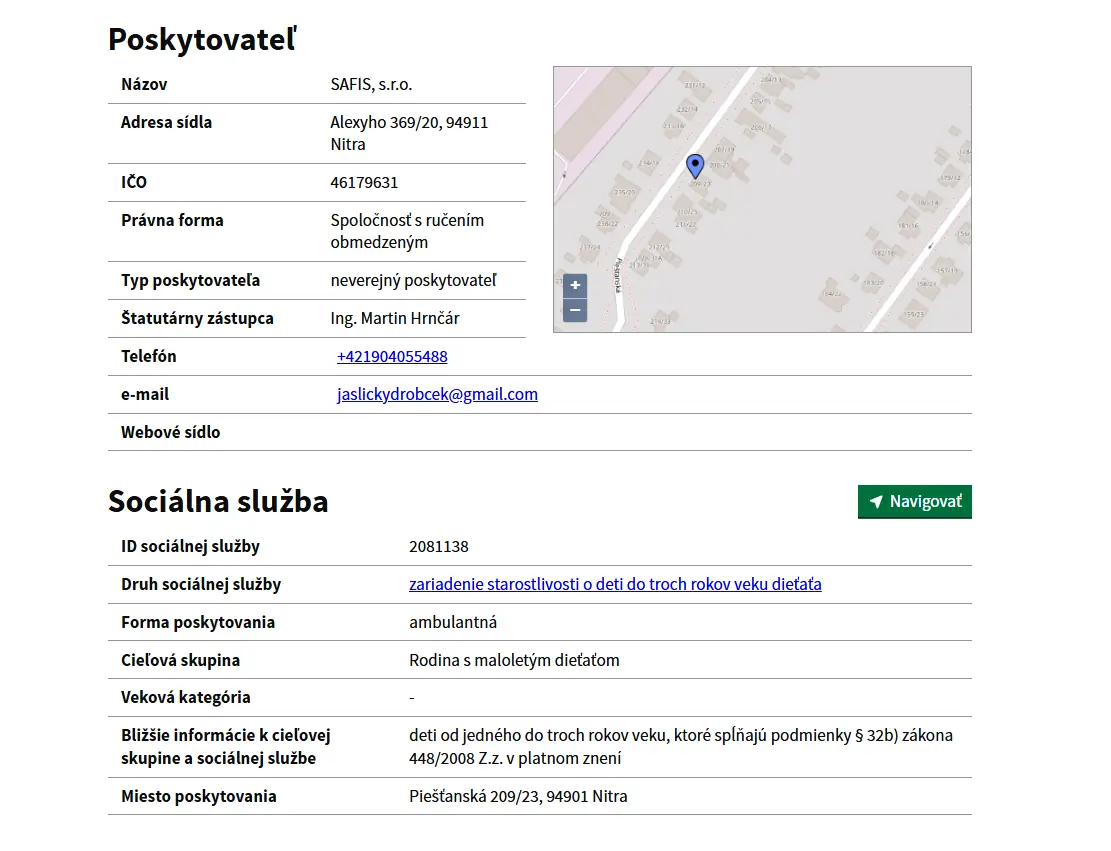Viewport: 1111px width, 851px height.
Task: Click the Forma poskytovania label
Action: 198,622
